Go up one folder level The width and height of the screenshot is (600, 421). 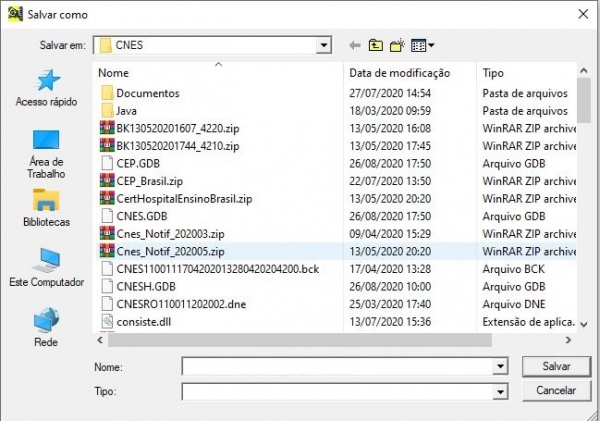(x=376, y=45)
